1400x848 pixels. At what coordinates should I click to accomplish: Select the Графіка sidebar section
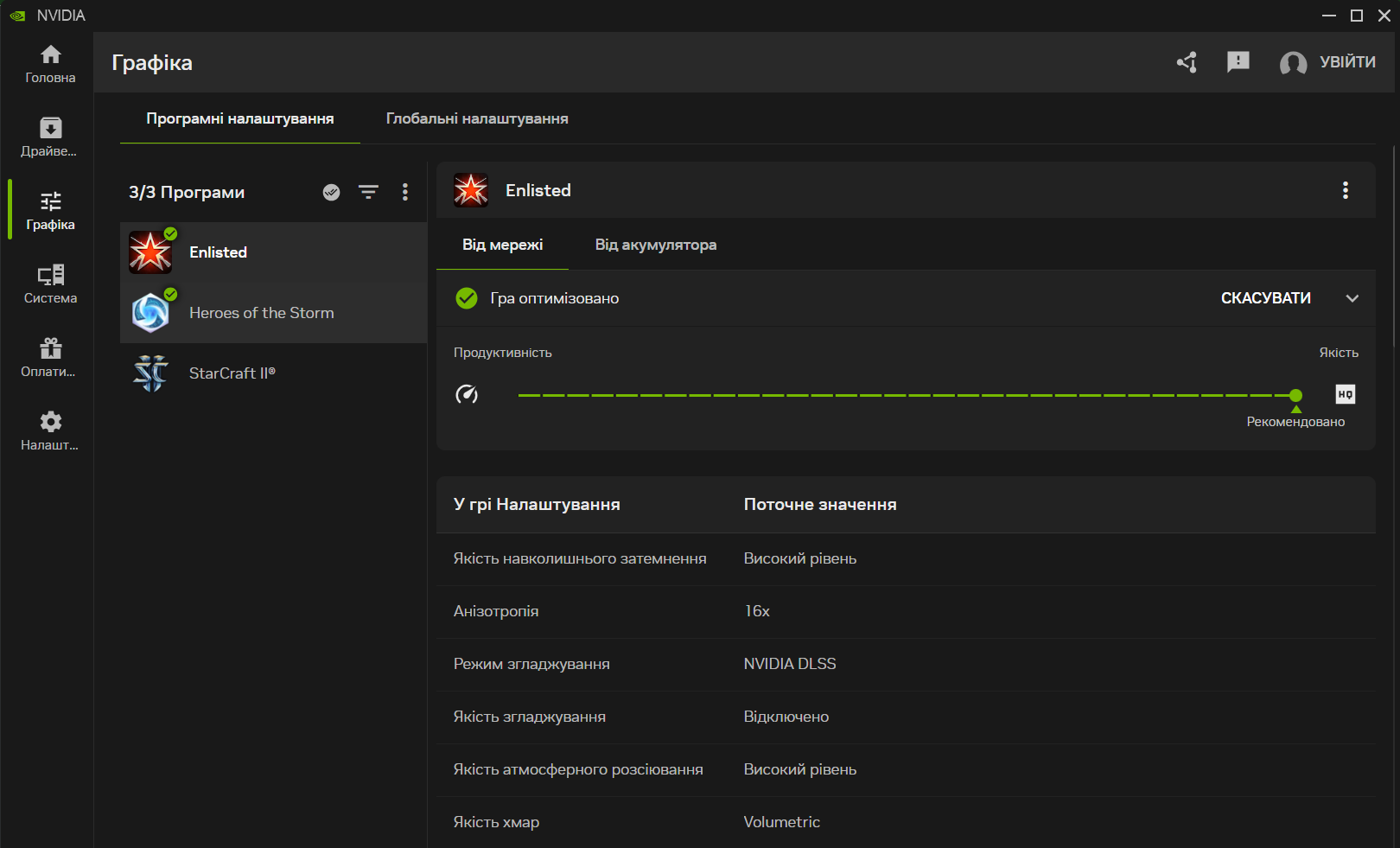[x=50, y=211]
